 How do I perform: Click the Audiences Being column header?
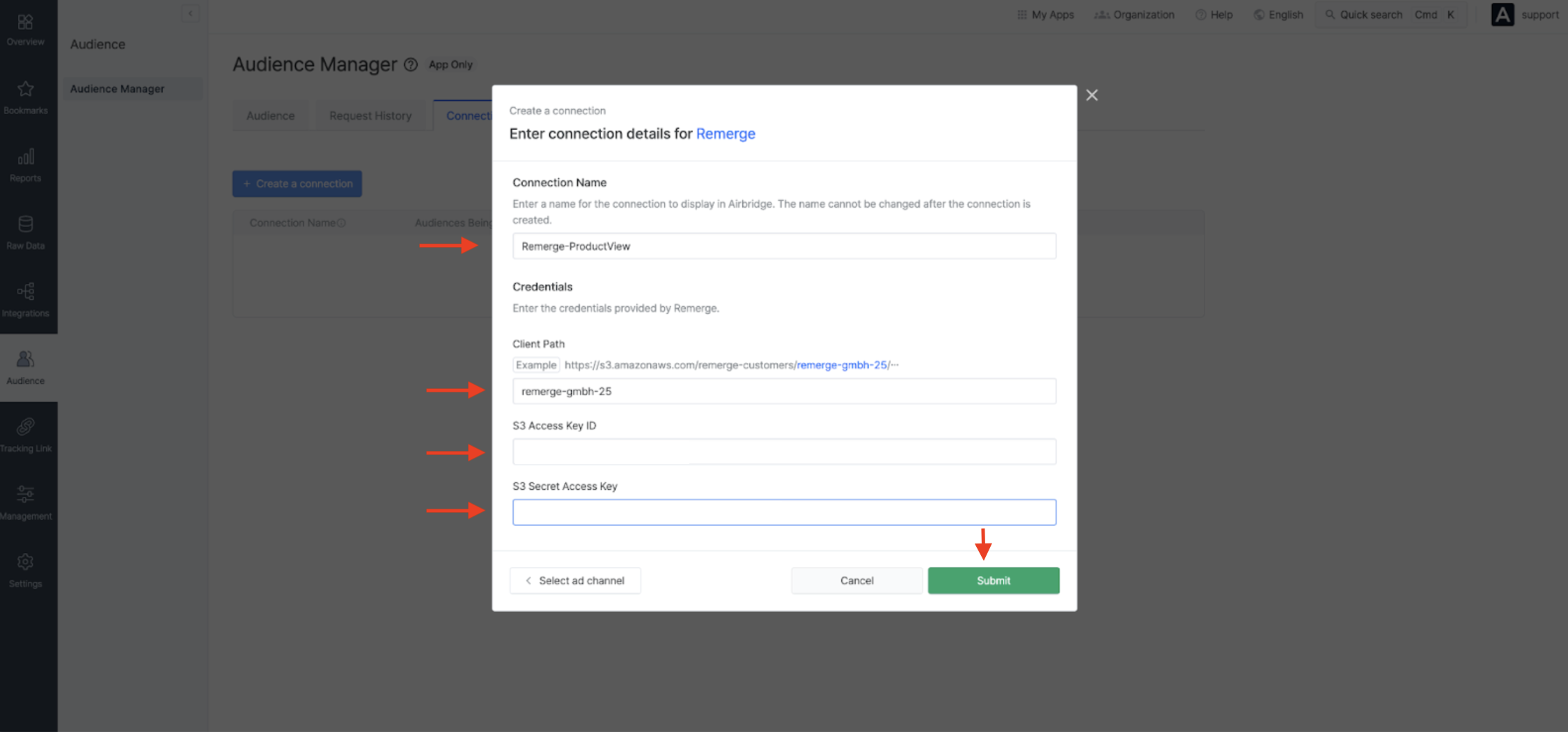tap(453, 223)
